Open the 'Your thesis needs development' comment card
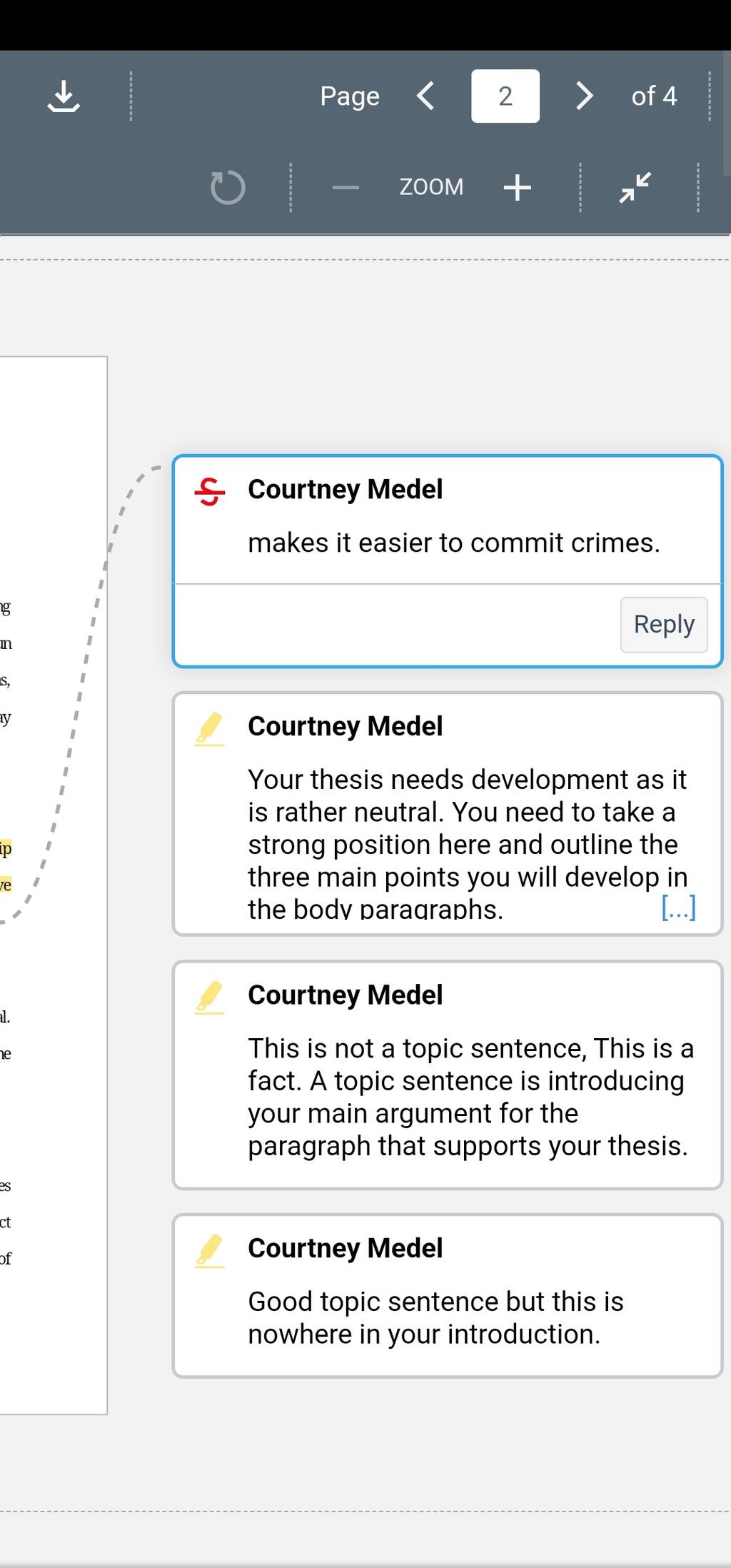 click(x=448, y=814)
